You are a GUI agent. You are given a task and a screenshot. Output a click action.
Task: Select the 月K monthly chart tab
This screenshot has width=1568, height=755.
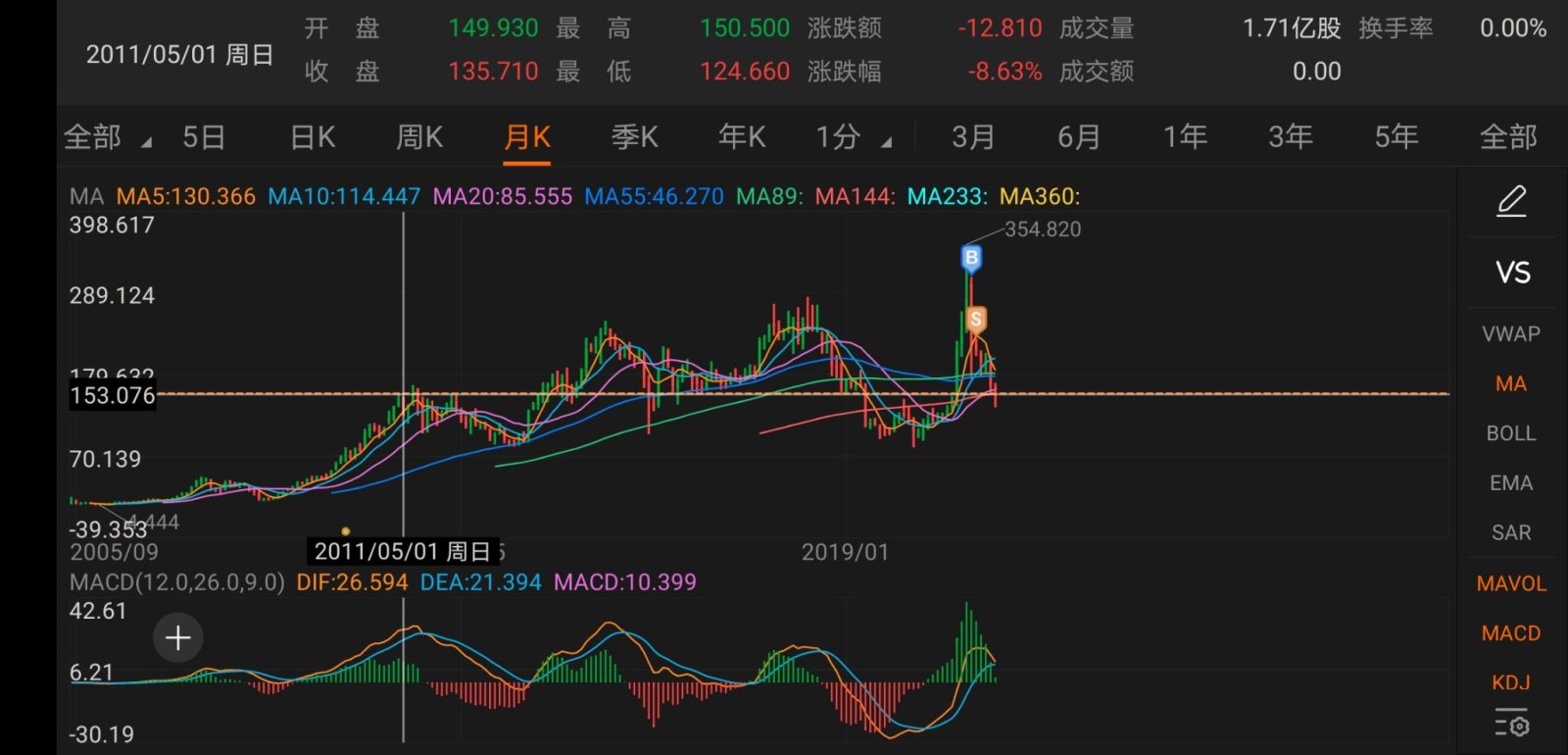[527, 137]
